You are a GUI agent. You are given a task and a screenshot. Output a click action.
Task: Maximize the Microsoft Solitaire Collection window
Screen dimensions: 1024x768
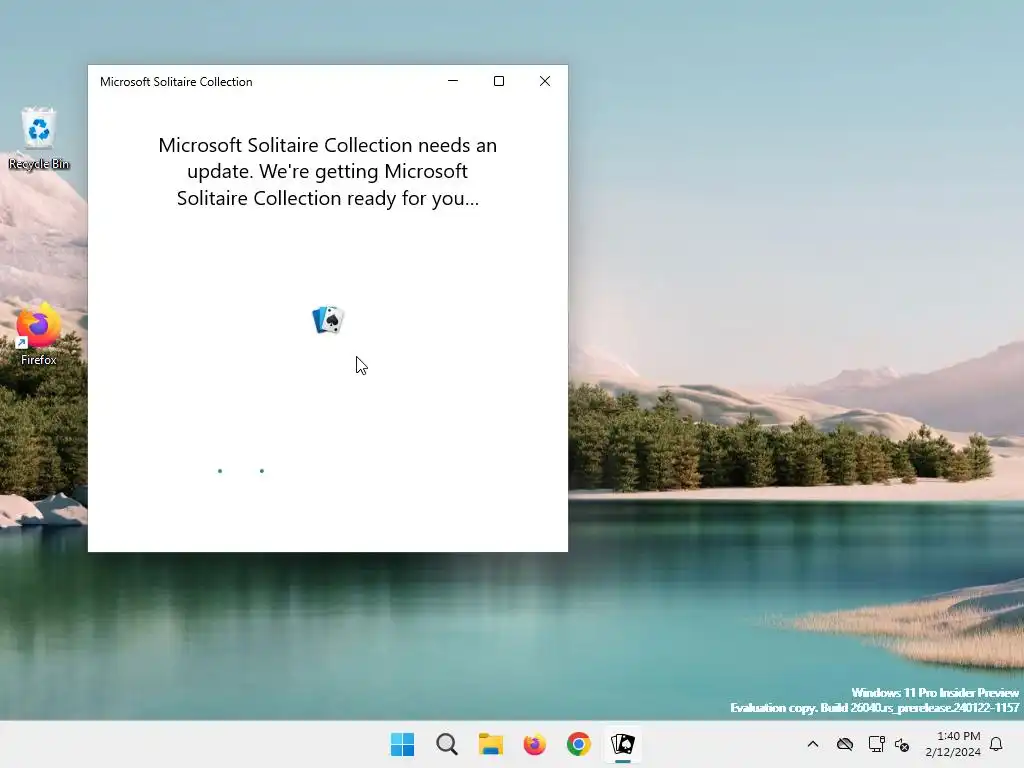click(x=499, y=81)
